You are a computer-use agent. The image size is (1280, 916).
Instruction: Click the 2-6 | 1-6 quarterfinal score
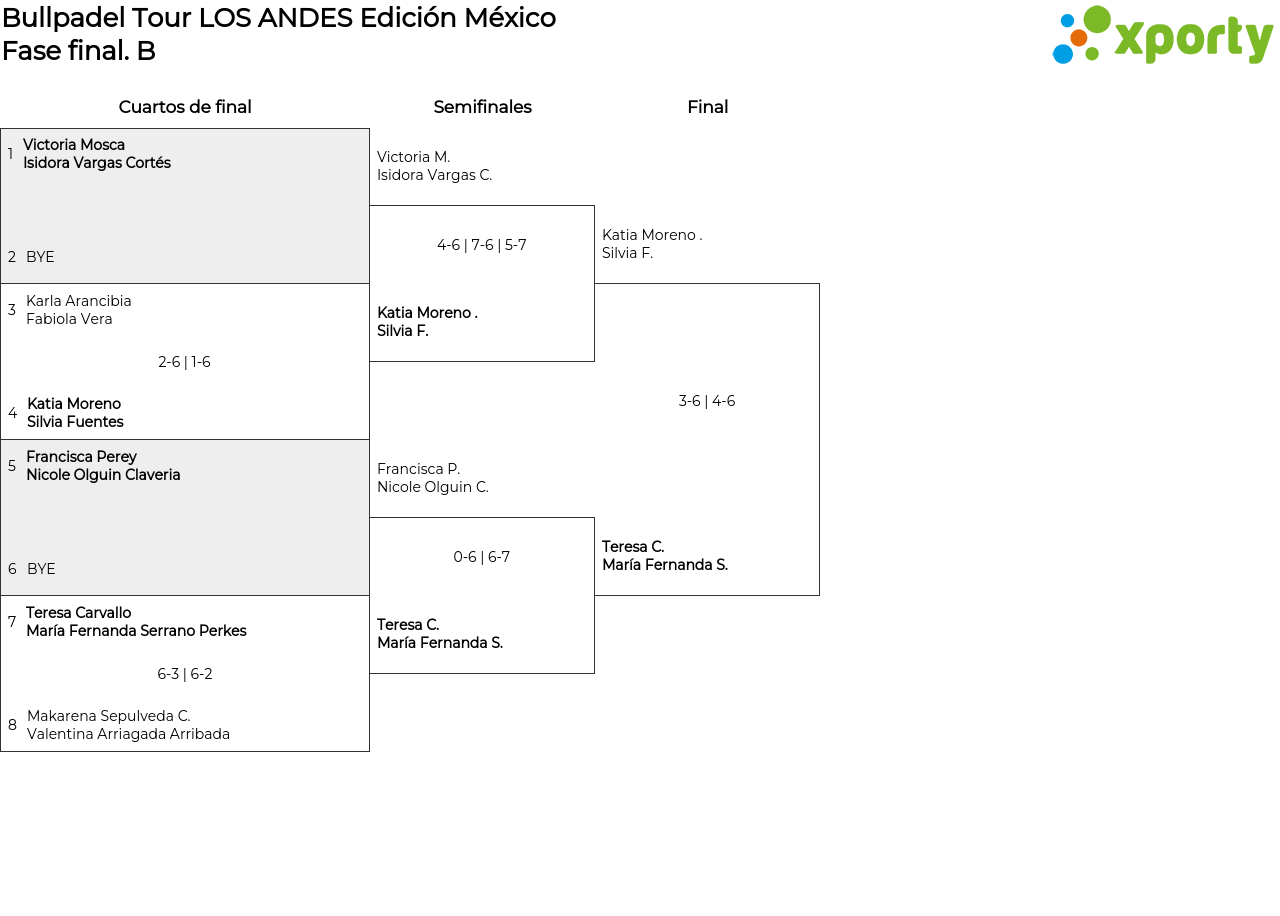point(184,362)
